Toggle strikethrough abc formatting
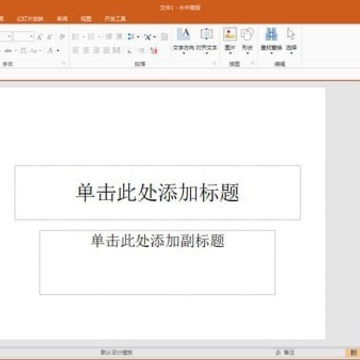The height and width of the screenshot is (360, 360). click(x=8, y=51)
